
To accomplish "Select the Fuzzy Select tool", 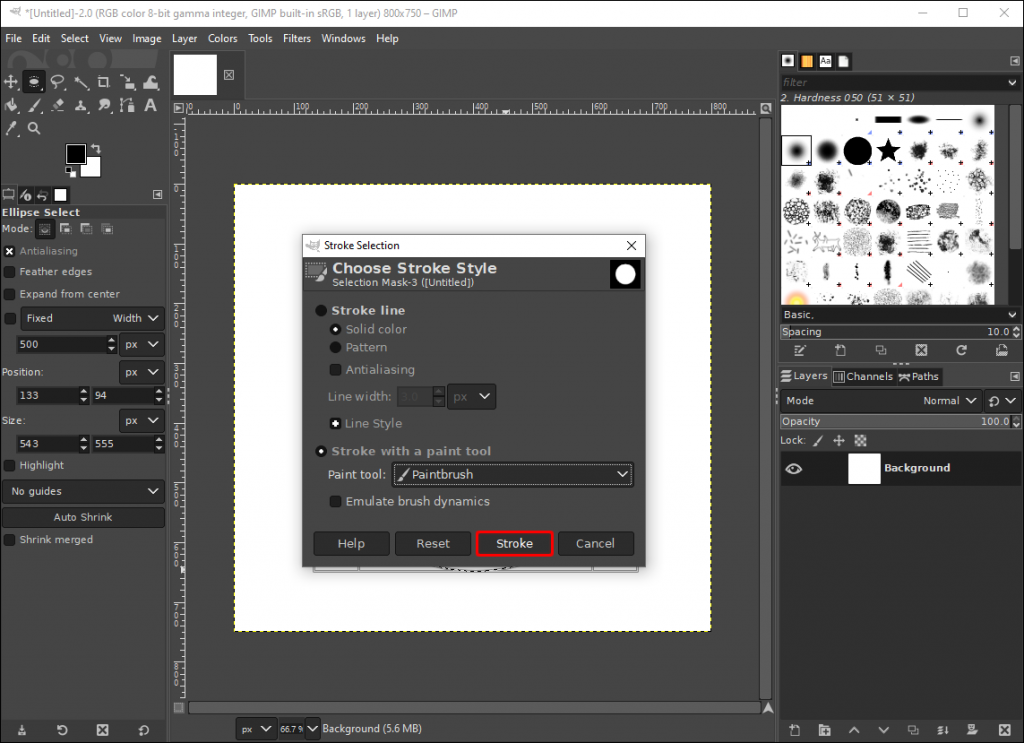I will click(80, 82).
